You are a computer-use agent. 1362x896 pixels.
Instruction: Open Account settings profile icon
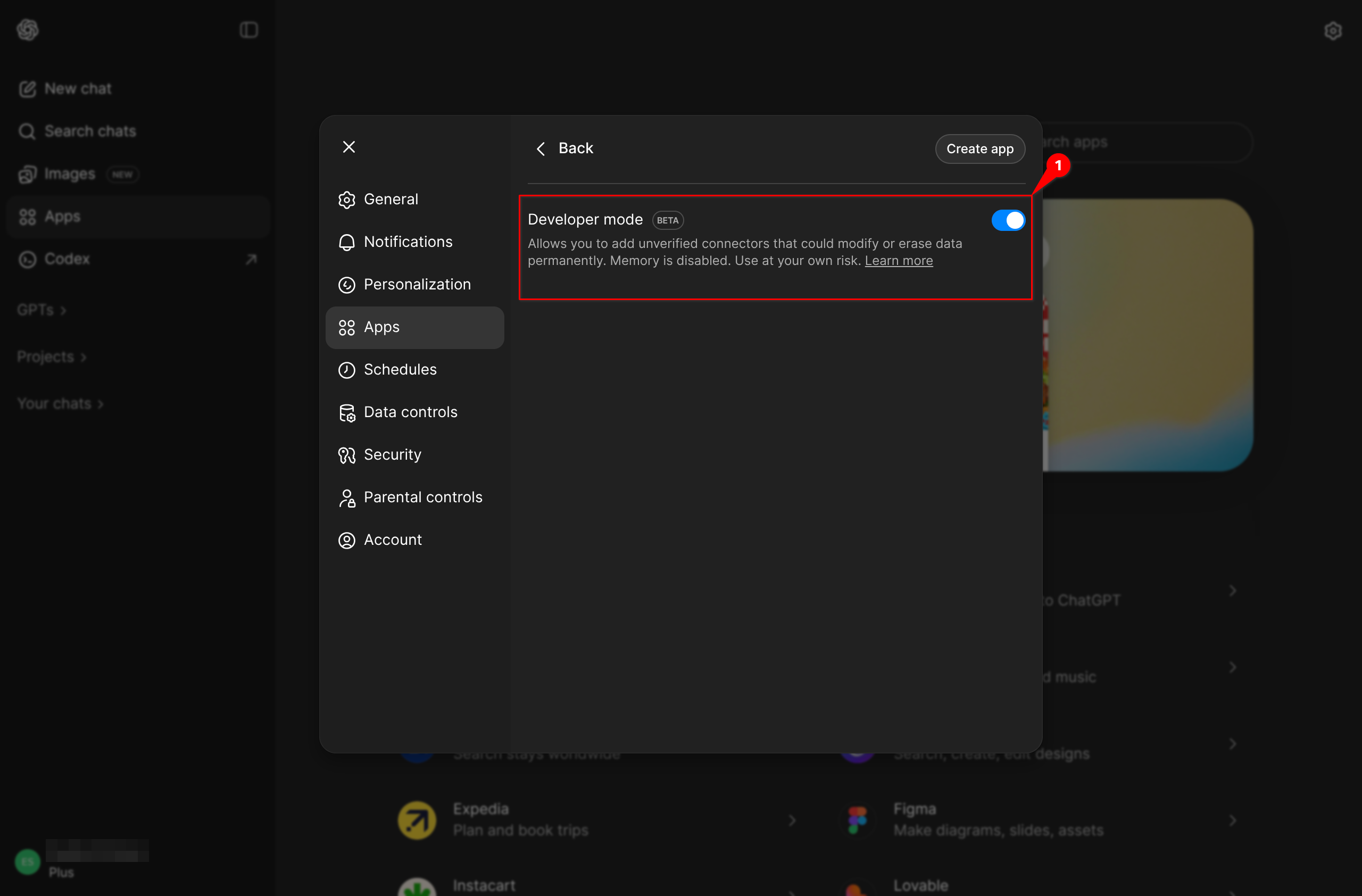click(347, 540)
